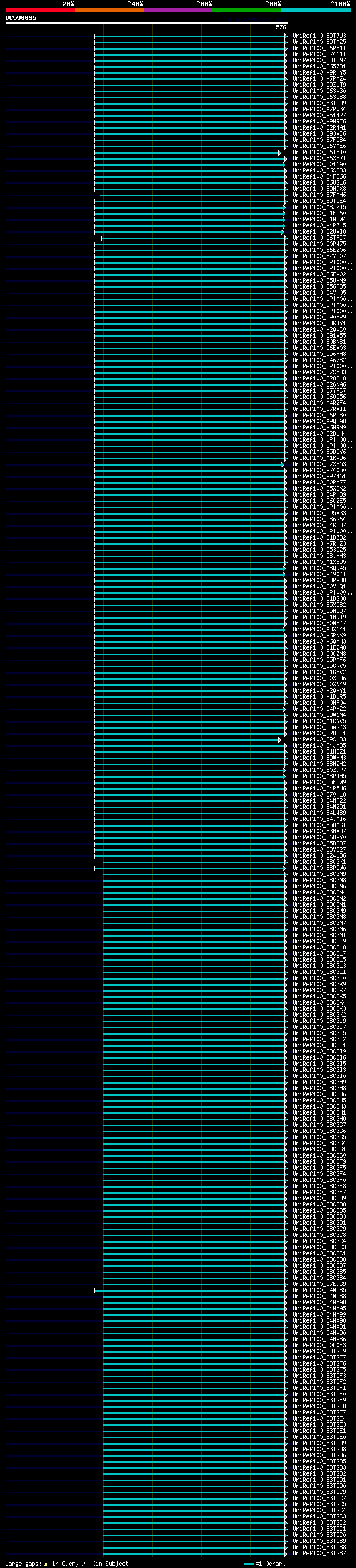Image resolution: width=356 pixels, height=1568 pixels.
Task: Click the red 20% identity legend segment
Action: click(39, 10)
